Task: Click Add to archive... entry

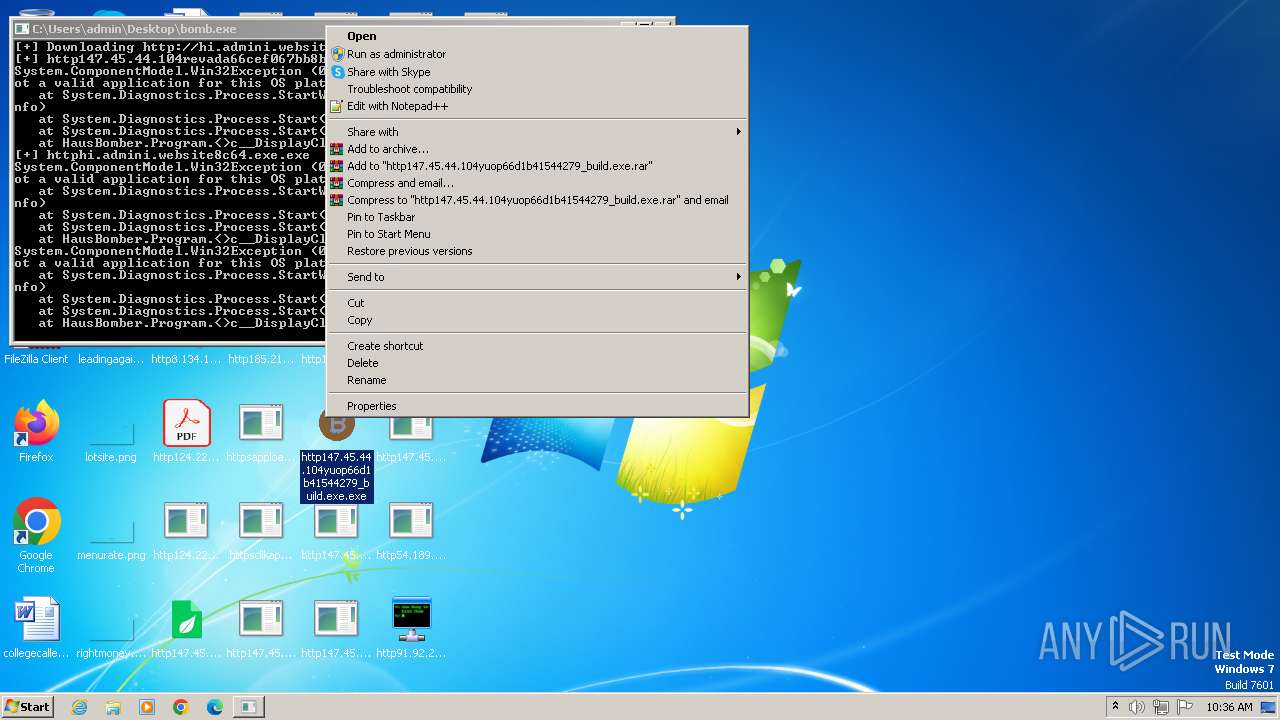Action: click(537, 149)
